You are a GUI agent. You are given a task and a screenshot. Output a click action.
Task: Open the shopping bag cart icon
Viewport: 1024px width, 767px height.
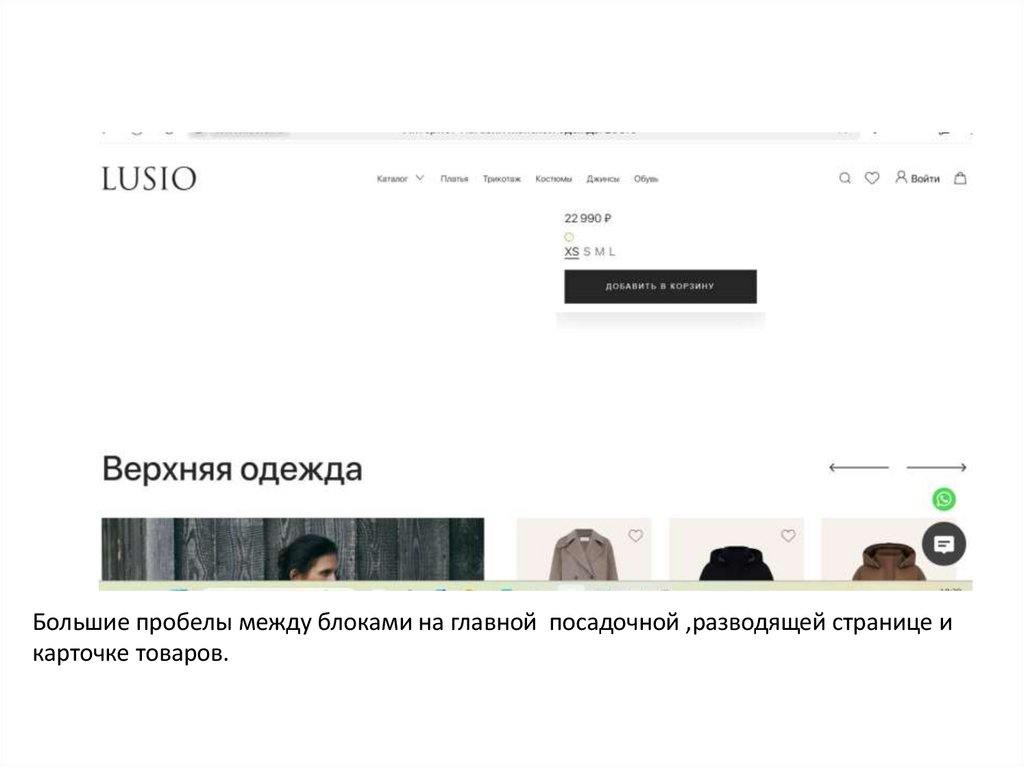tap(959, 178)
